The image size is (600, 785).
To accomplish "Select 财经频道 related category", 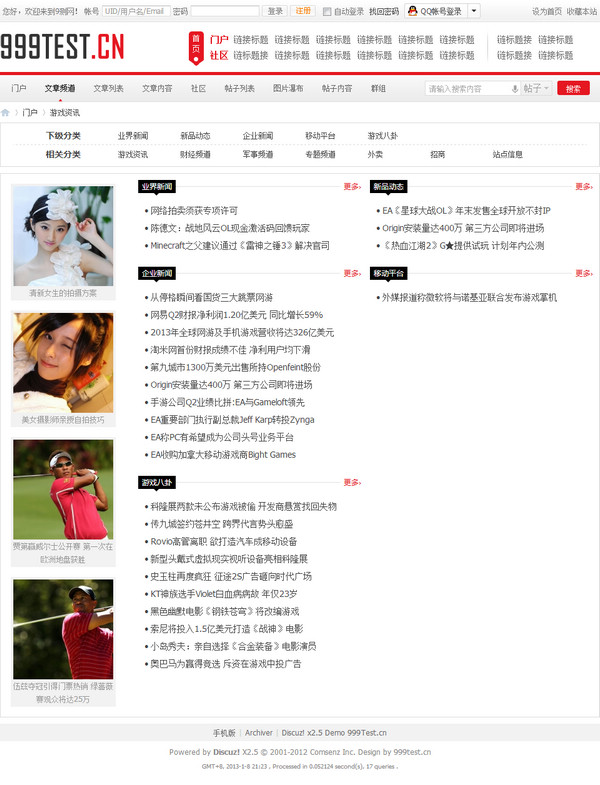I will click(x=195, y=155).
